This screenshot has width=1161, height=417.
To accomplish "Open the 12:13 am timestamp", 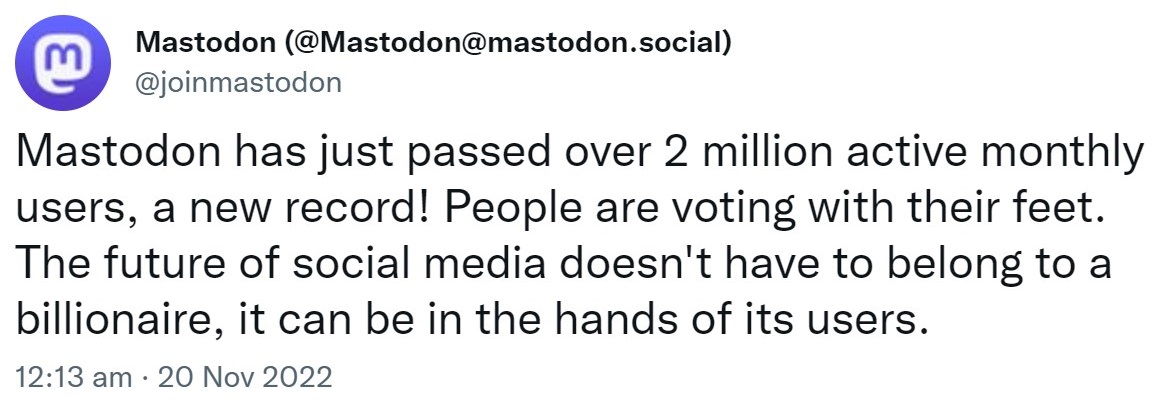I will click(73, 378).
